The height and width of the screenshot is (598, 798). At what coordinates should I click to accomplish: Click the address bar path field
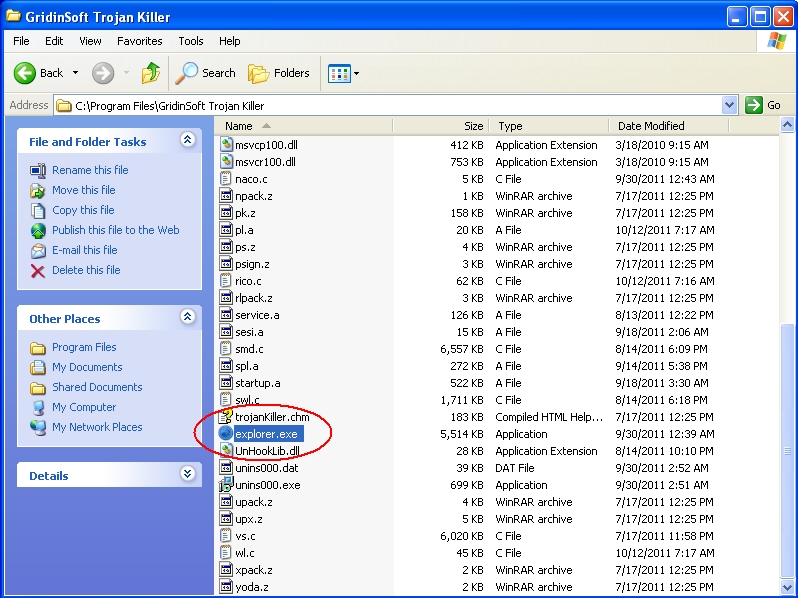[388, 105]
